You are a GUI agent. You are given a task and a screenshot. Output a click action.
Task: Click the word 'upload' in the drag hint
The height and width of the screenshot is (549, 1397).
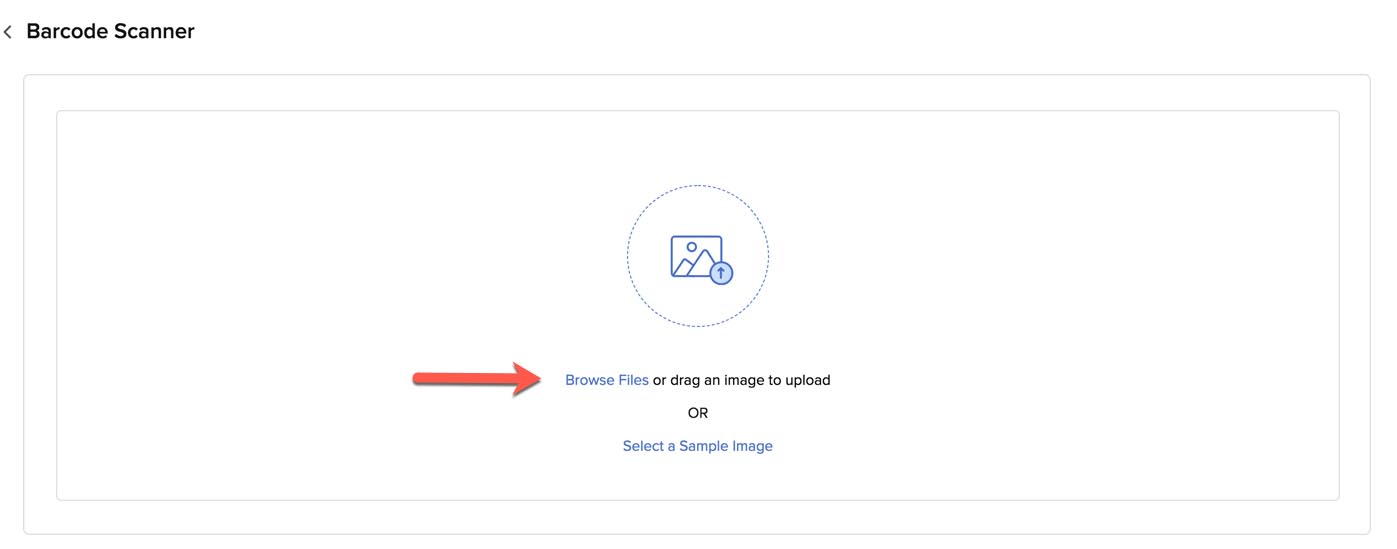click(x=808, y=380)
